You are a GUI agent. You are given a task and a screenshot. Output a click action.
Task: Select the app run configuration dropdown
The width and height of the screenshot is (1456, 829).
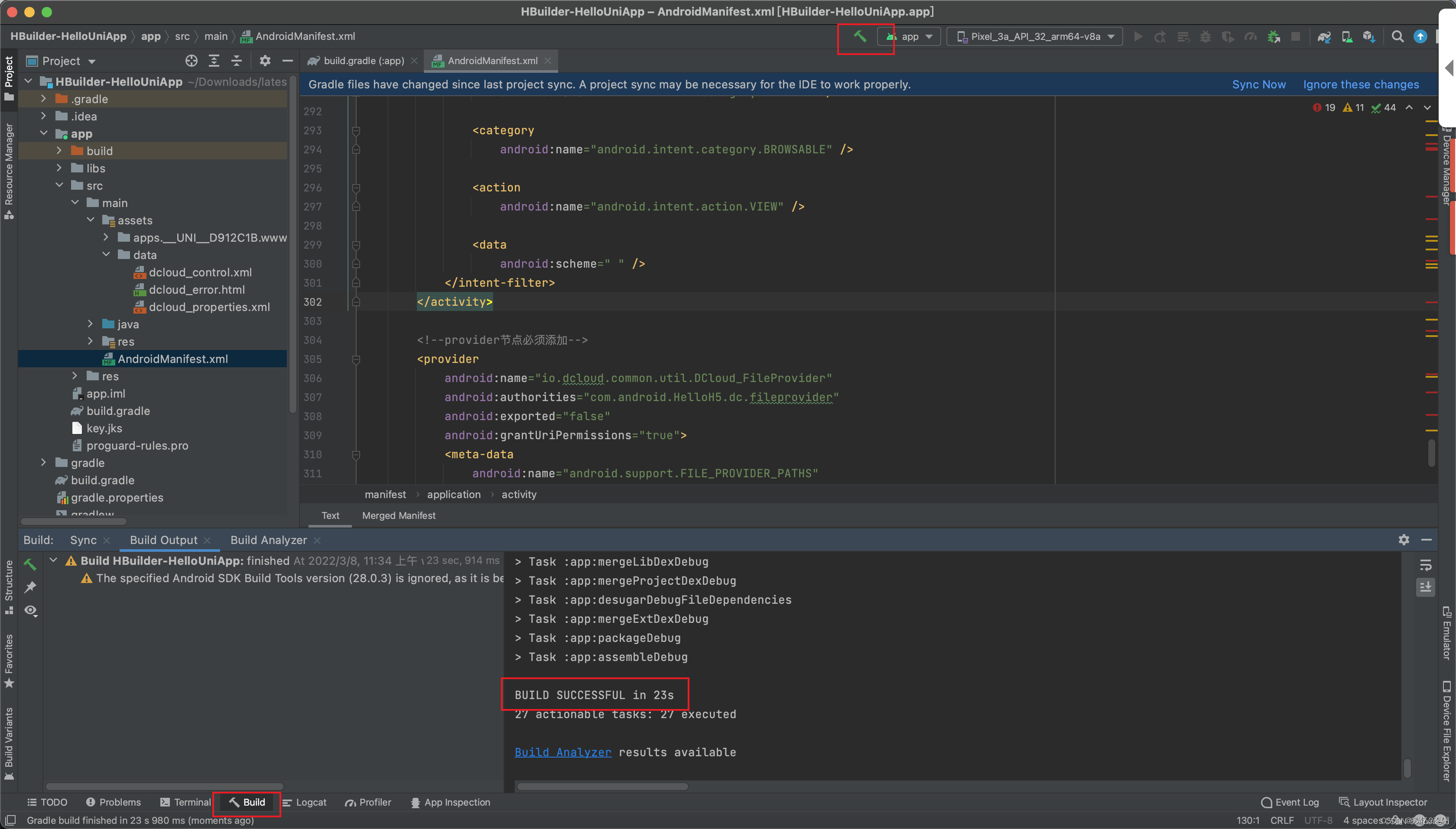(910, 37)
